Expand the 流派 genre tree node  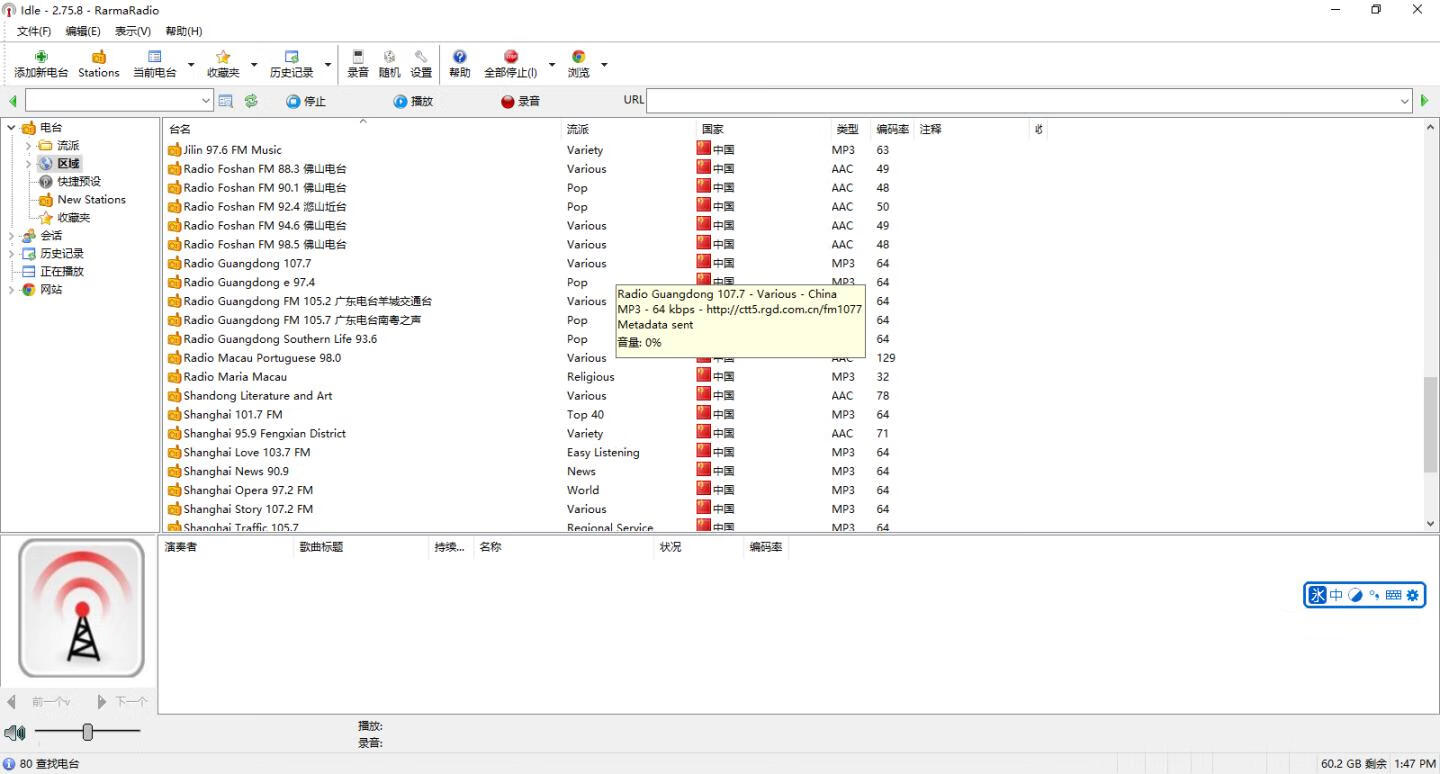pyautogui.click(x=29, y=146)
